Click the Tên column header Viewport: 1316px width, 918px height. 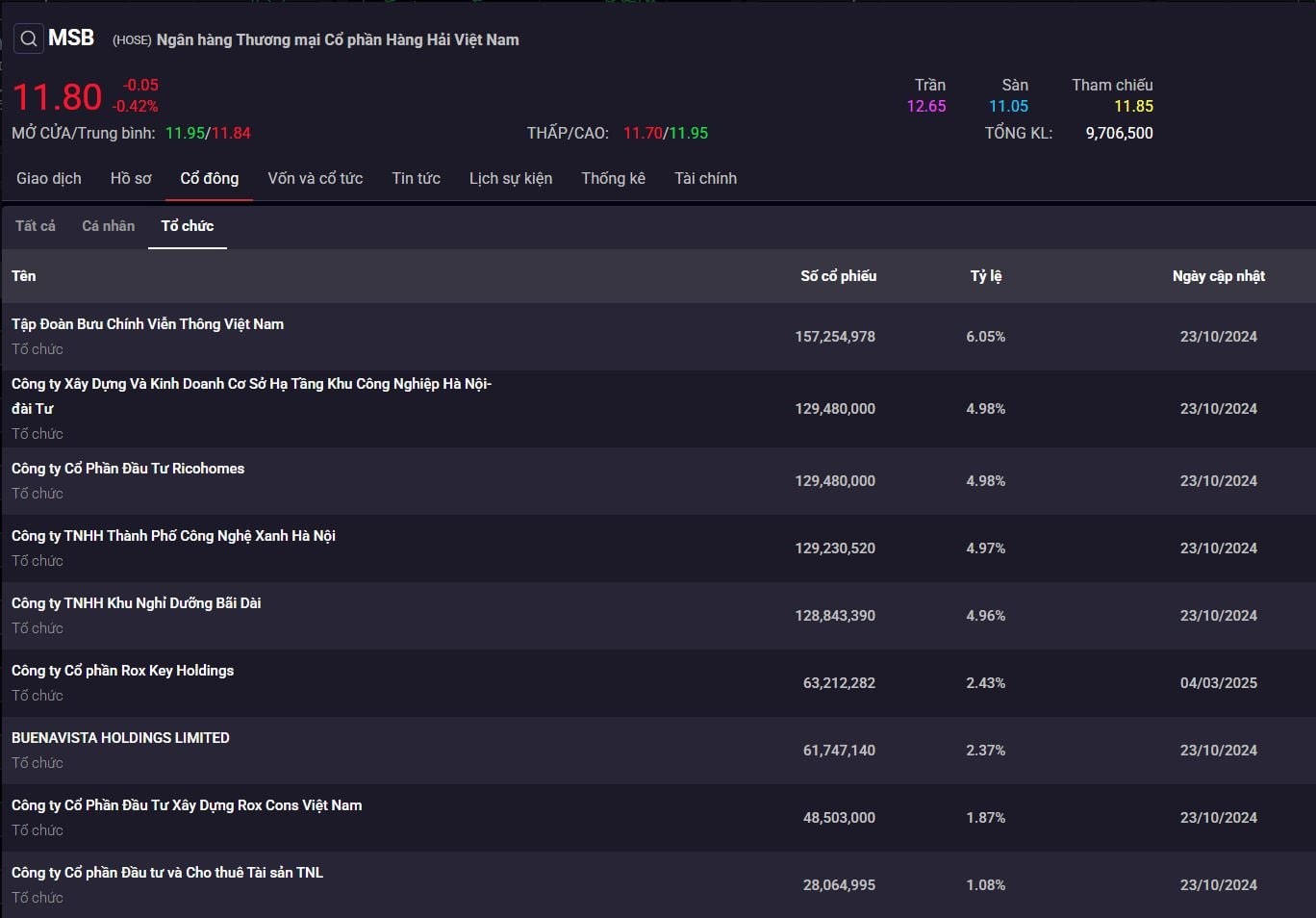tap(24, 276)
